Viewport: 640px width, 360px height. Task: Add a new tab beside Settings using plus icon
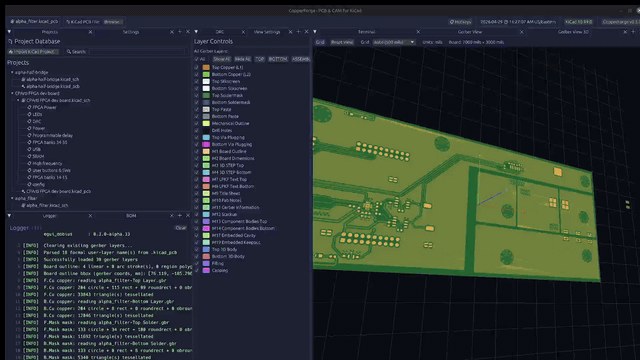[x=180, y=32]
